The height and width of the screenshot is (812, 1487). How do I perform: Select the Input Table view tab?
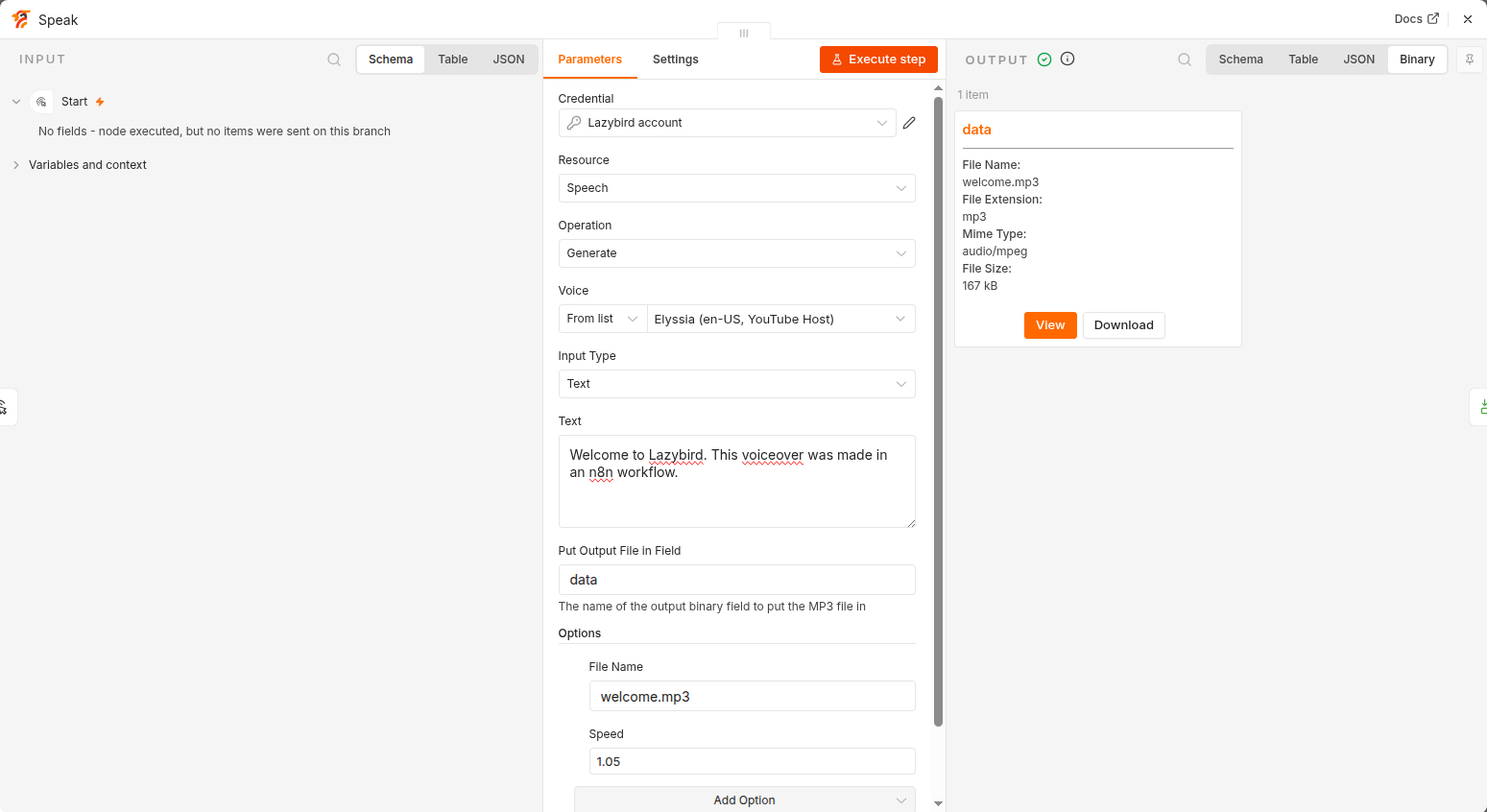point(453,60)
